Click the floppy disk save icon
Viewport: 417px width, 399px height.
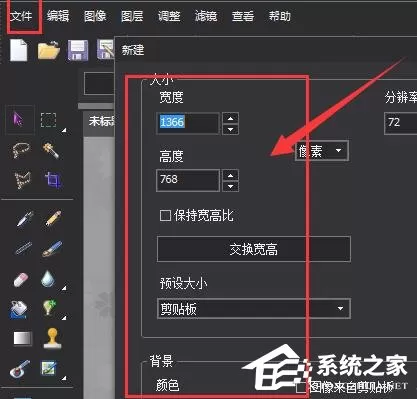pyautogui.click(x=78, y=50)
